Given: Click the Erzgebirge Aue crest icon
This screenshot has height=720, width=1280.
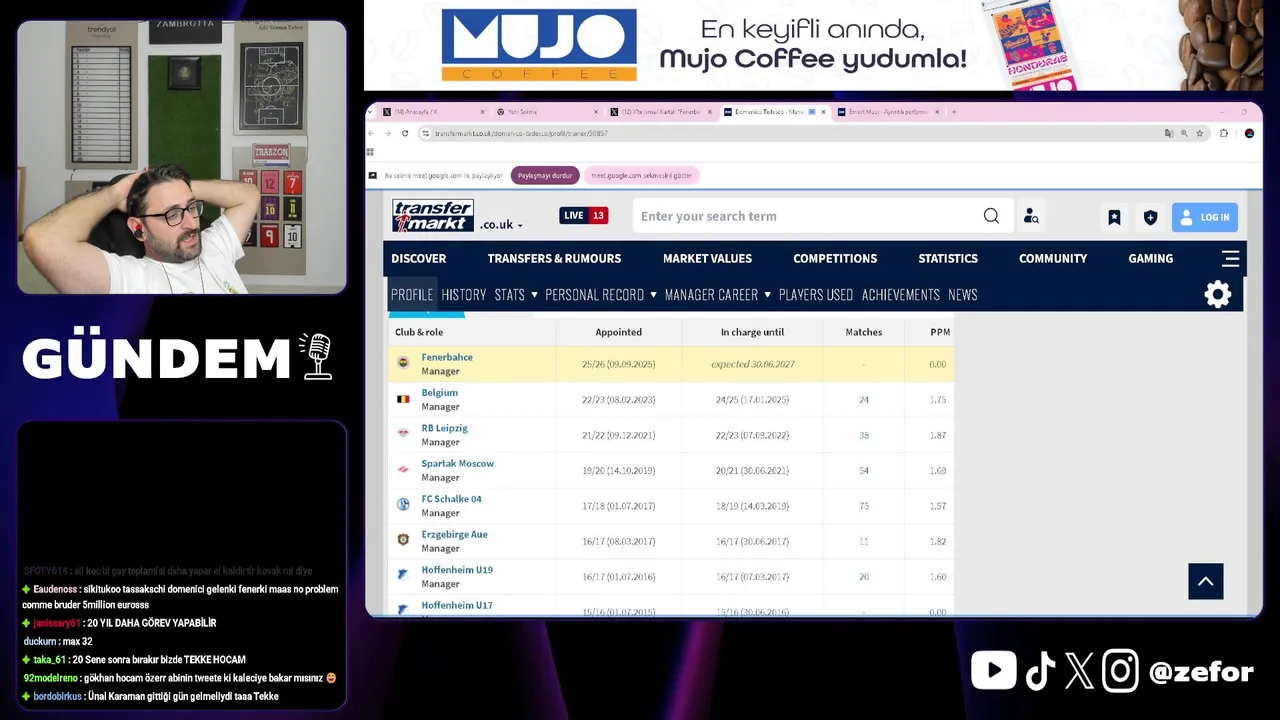Looking at the screenshot, I should pyautogui.click(x=403, y=540).
